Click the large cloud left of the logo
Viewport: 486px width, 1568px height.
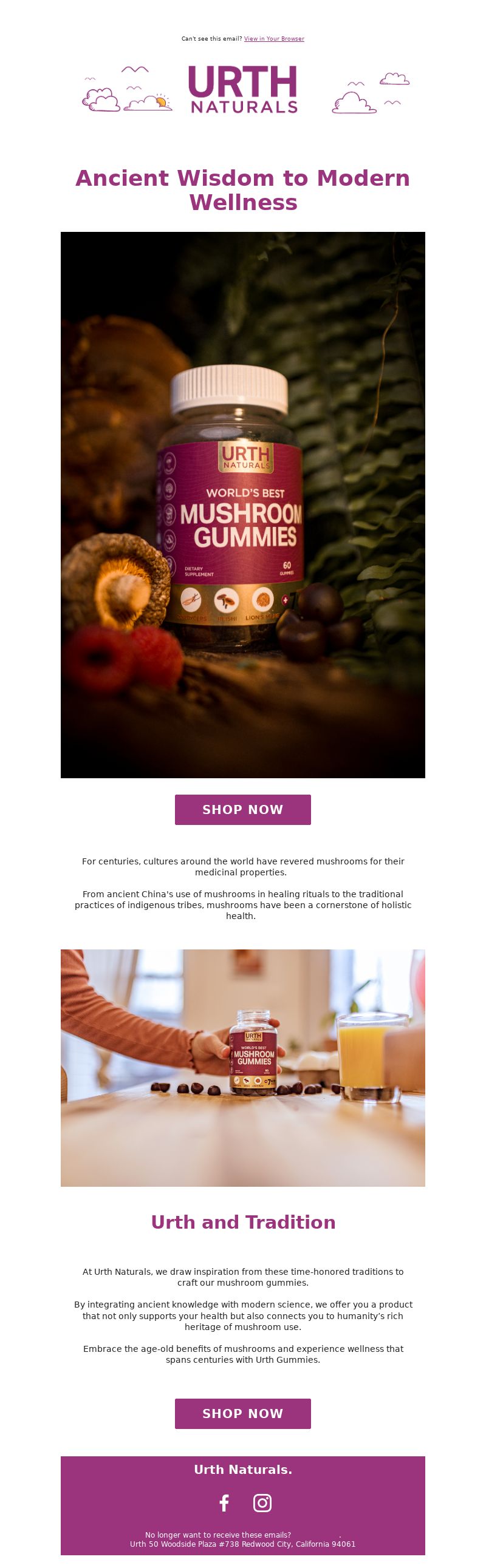click(x=101, y=100)
